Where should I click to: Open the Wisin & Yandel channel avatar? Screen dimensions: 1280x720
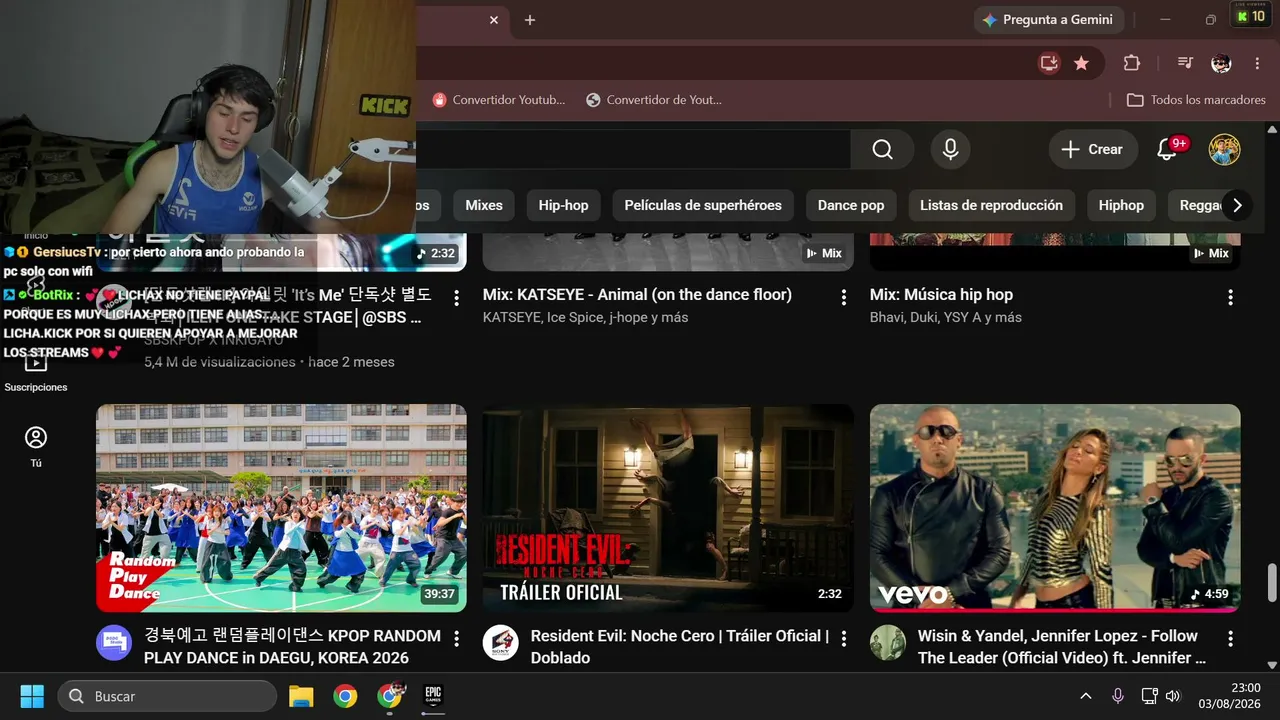click(x=887, y=643)
